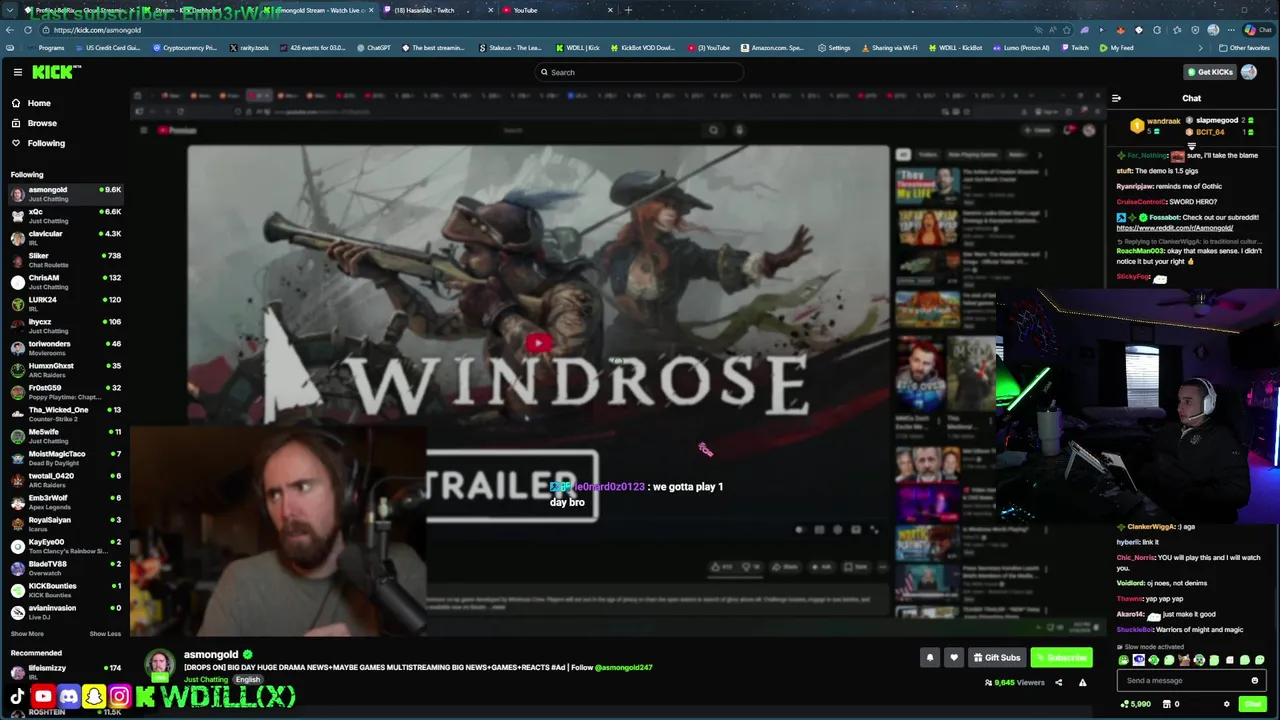1280x720 pixels.
Task: Click the report warning triangle icon
Action: (x=1082, y=682)
